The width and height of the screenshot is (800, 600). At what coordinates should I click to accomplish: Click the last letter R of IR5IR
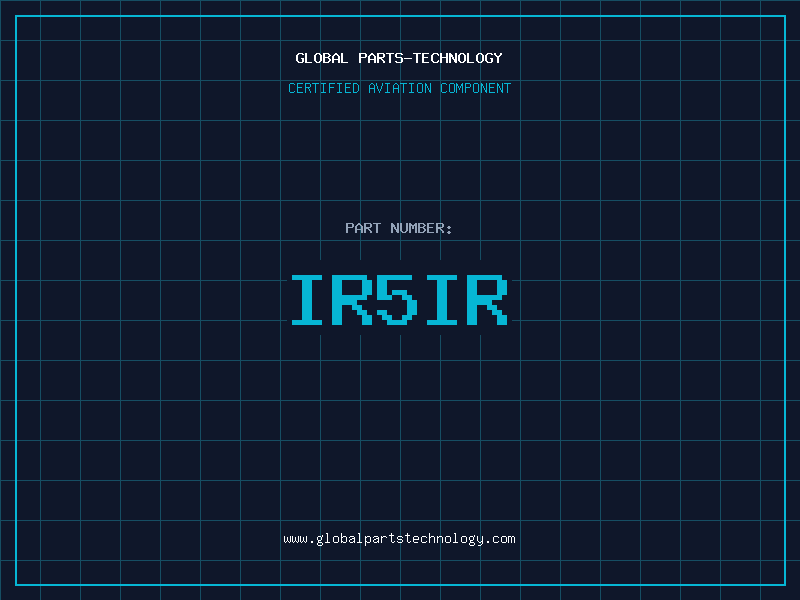pyautogui.click(x=488, y=300)
